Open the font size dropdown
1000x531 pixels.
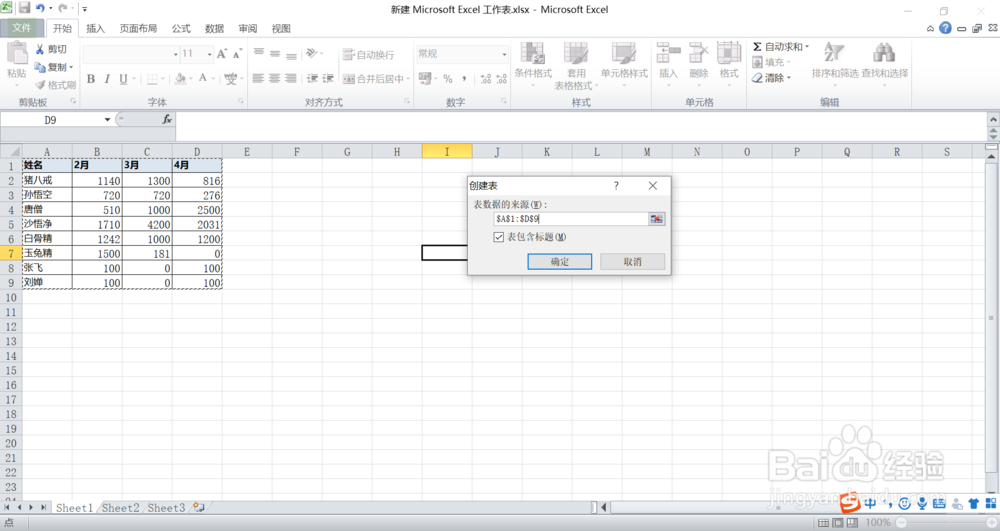pyautogui.click(x=209, y=54)
